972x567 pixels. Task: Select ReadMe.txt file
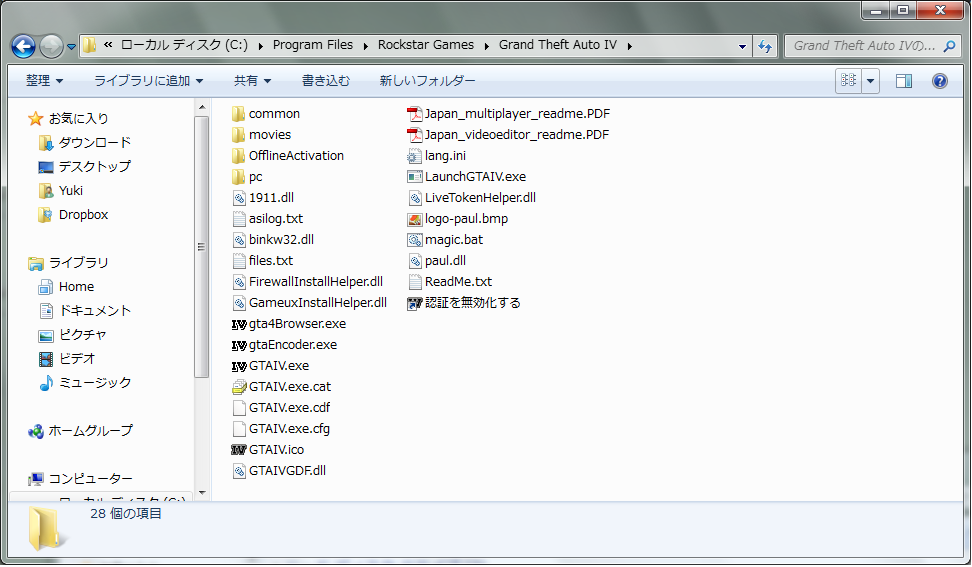(450, 282)
